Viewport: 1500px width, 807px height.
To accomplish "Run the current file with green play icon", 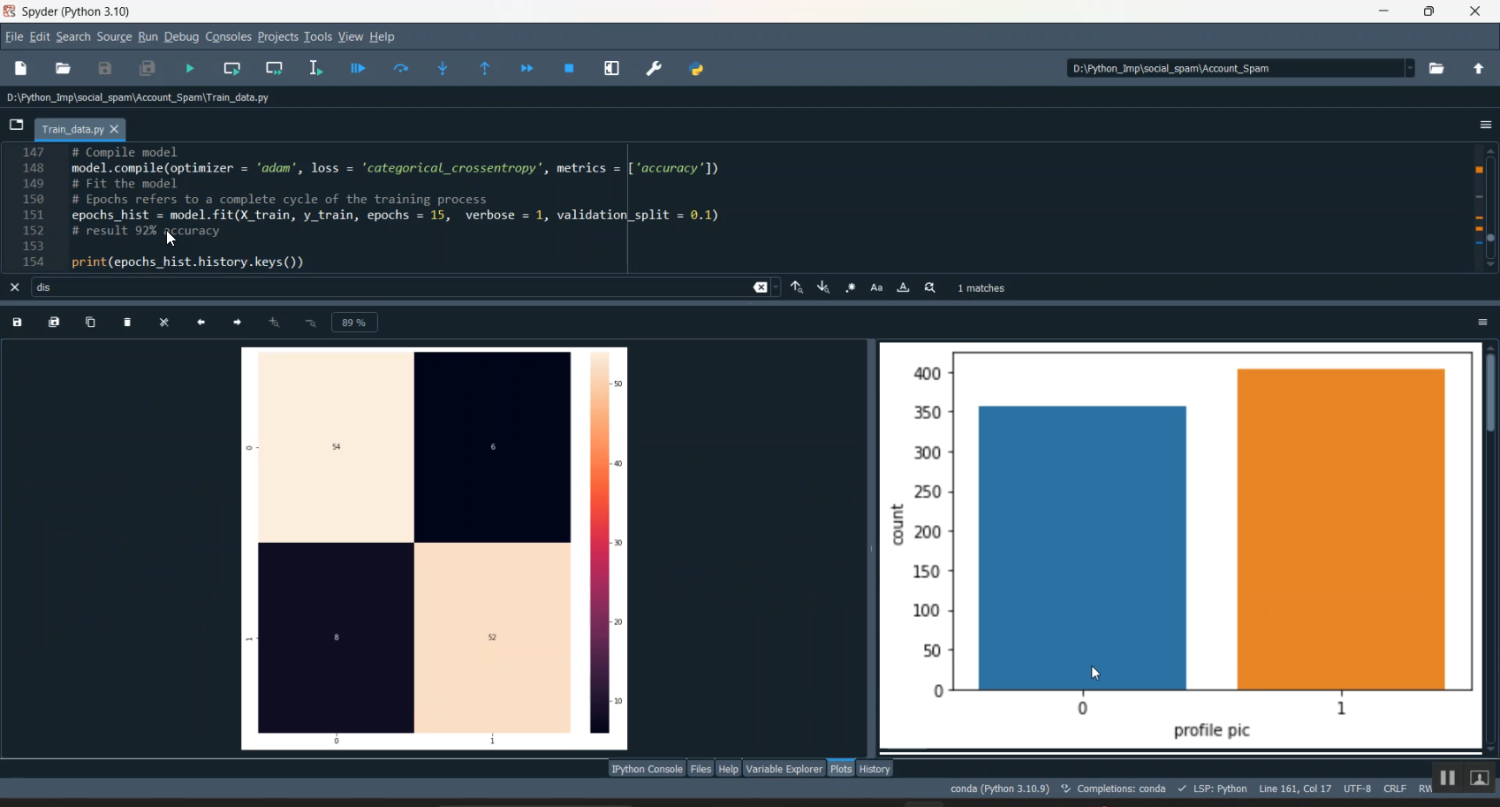I will [x=190, y=69].
